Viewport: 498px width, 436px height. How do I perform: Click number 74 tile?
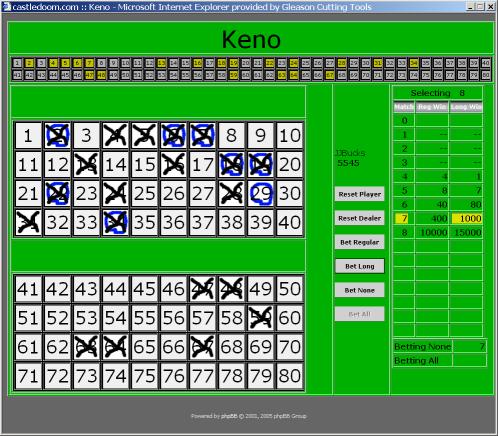coord(115,376)
